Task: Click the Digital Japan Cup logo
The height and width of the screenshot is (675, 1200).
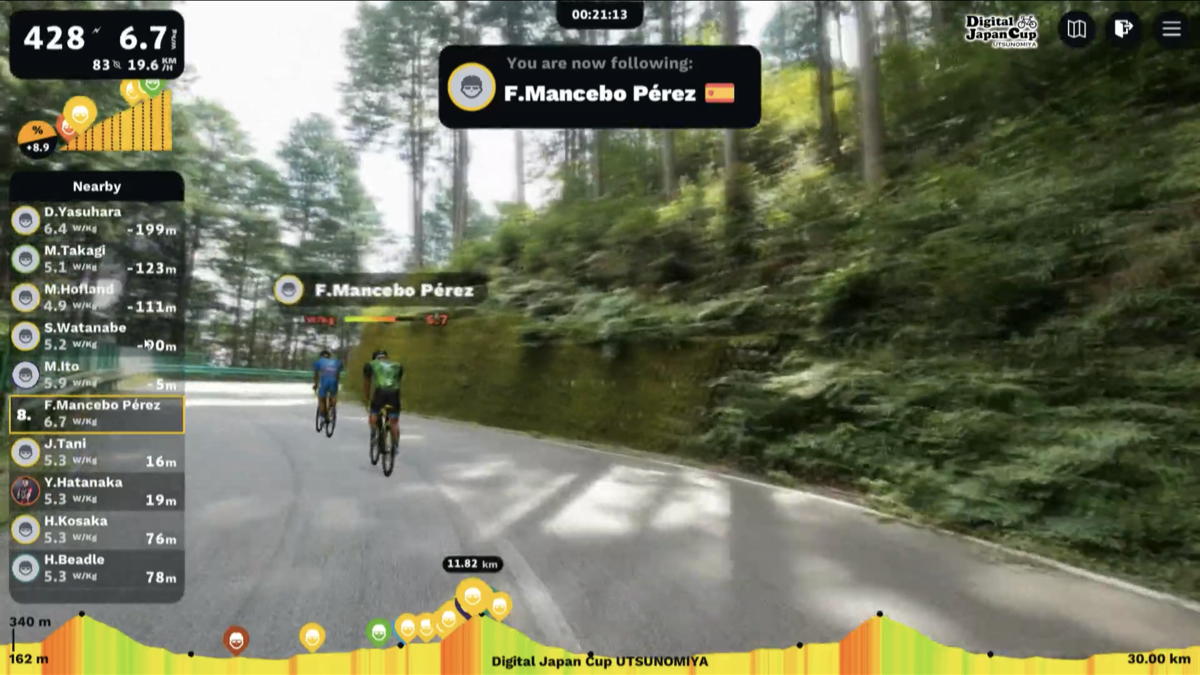Action: click(x=1002, y=30)
